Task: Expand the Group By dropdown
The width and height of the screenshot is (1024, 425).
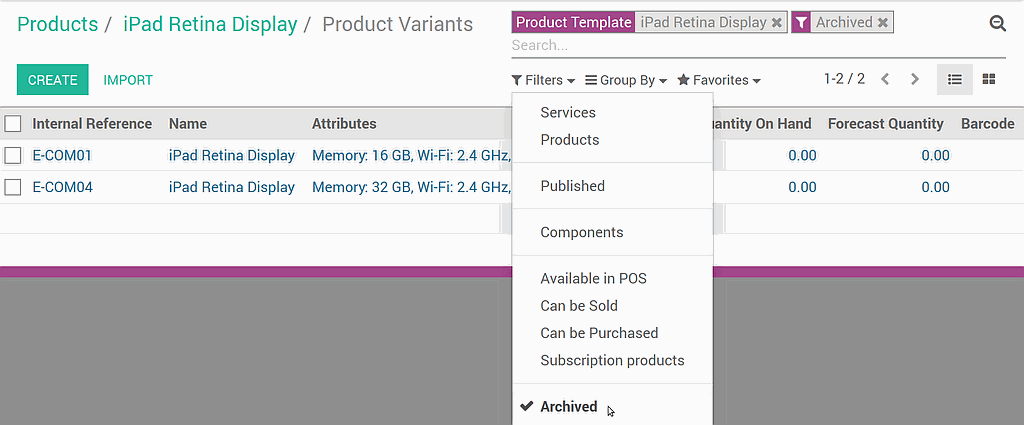Action: 626,80
